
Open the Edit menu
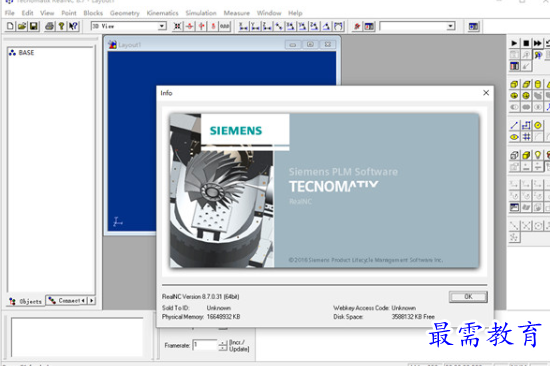(x=27, y=13)
